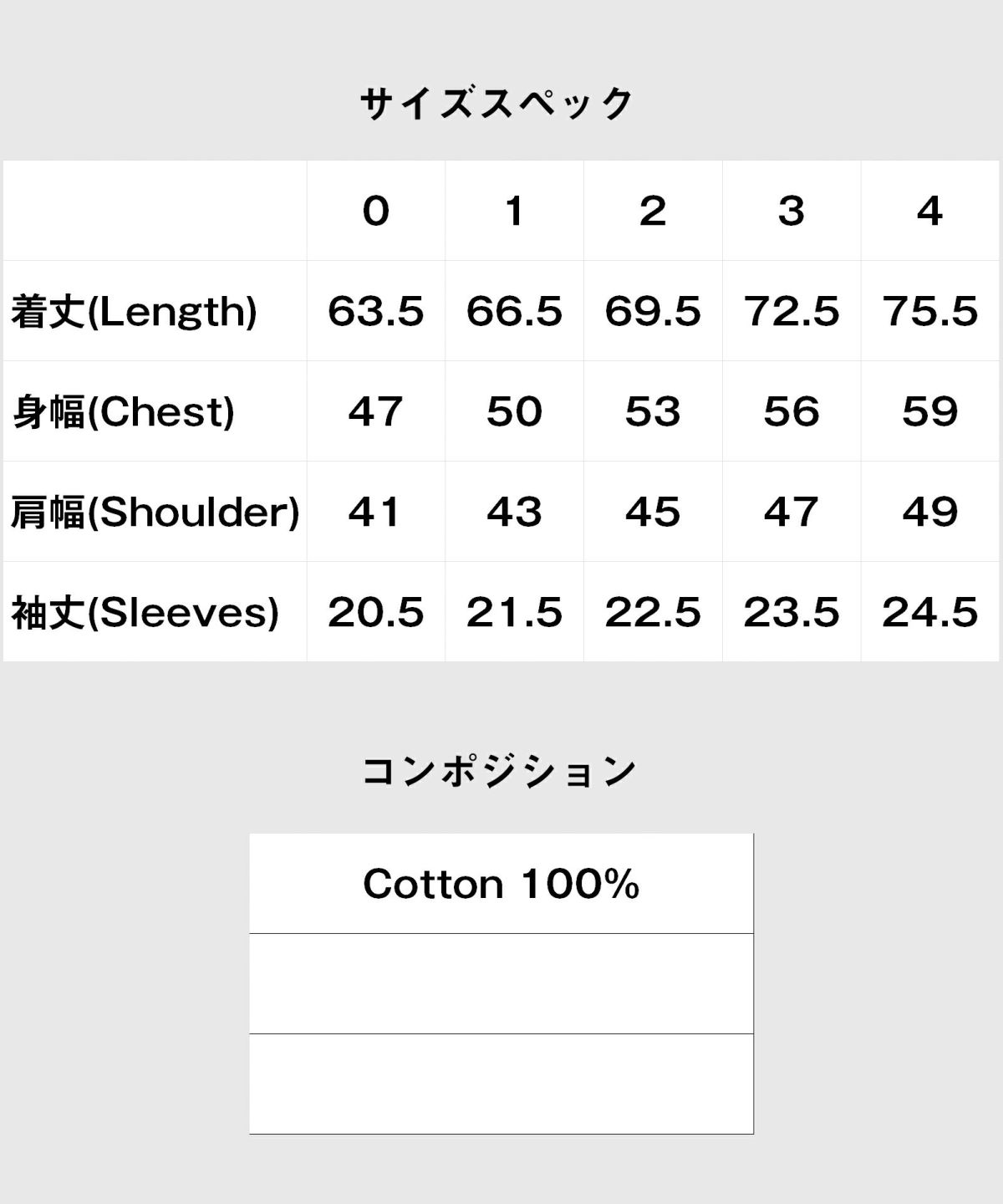
Task: Select size 3 column header
Action: 792,211
